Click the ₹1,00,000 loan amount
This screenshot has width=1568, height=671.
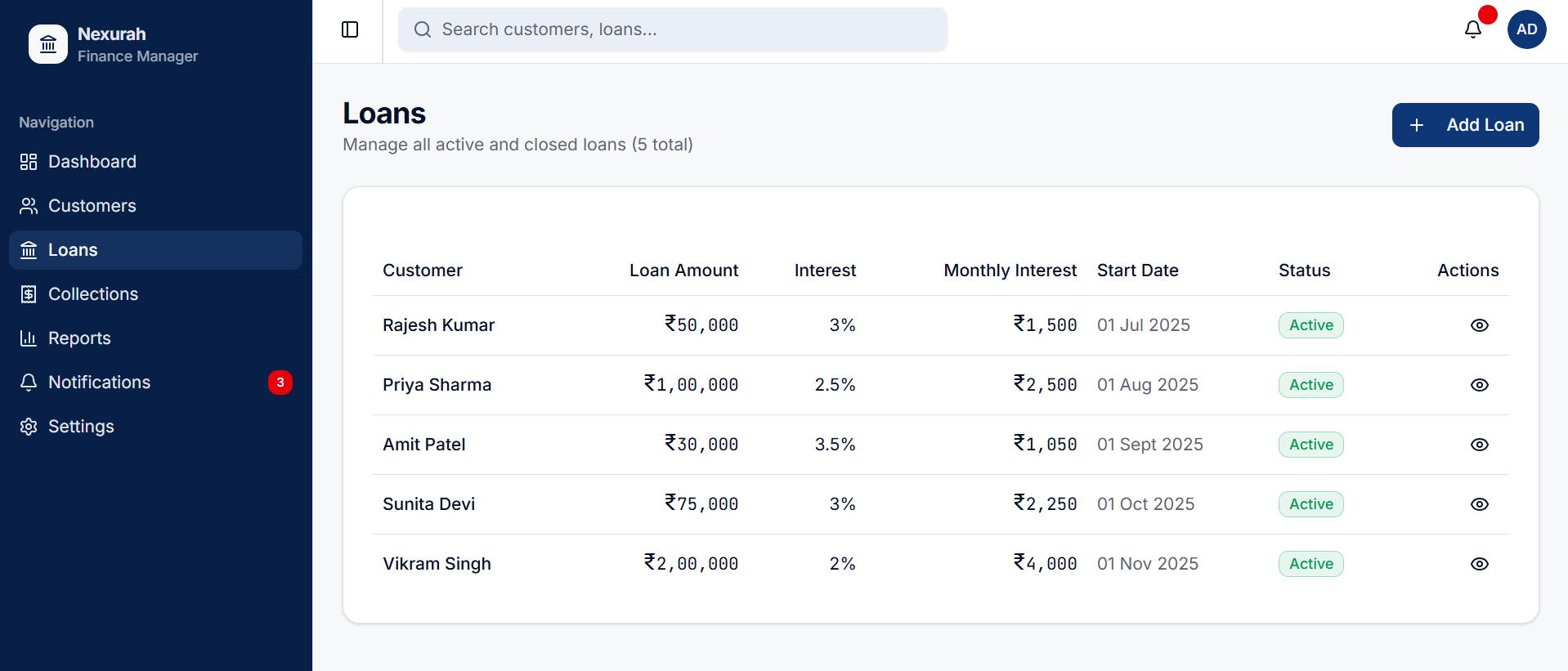tap(691, 385)
